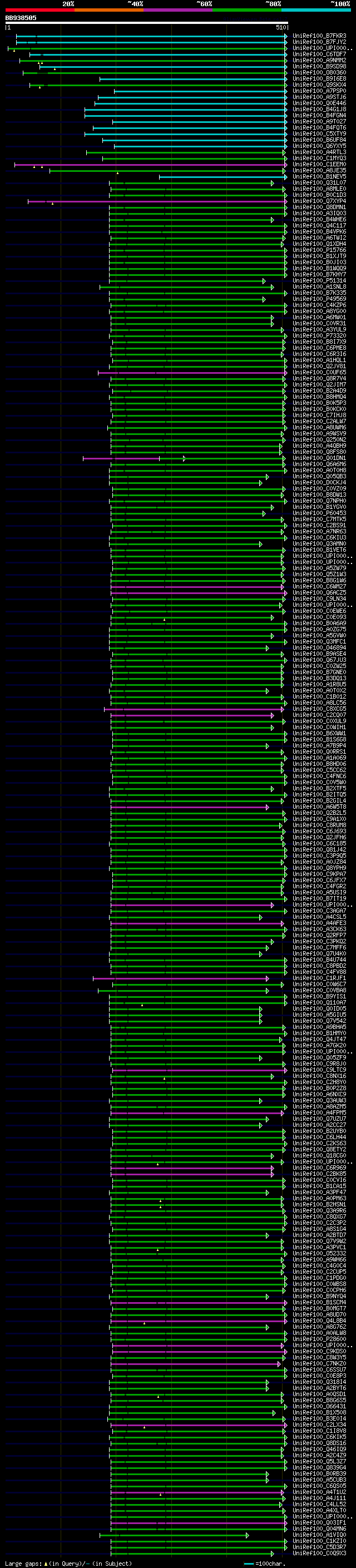Select label UniRef100_A7PSP0
Screen dimensions: 356x1568
[319, 91]
